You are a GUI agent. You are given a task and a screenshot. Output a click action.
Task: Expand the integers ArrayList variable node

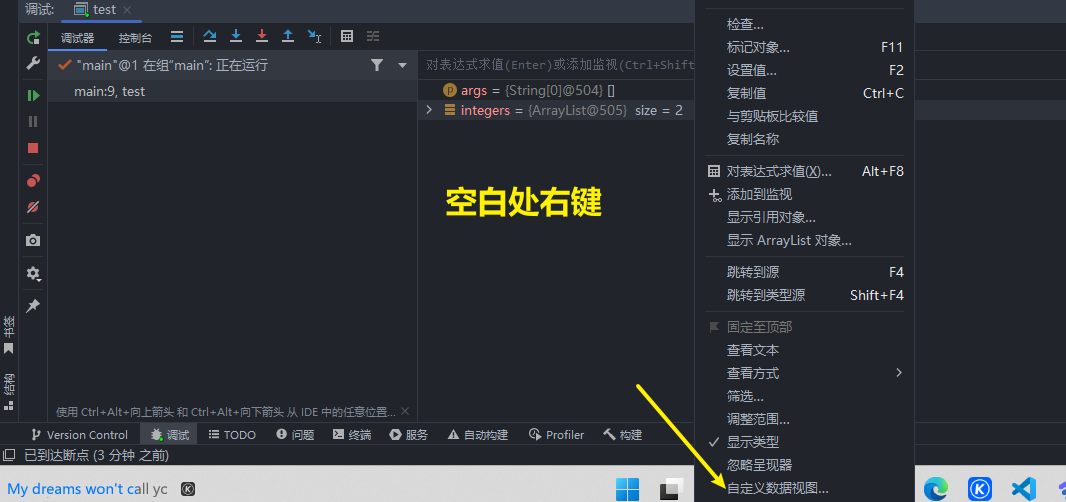pyautogui.click(x=430, y=110)
